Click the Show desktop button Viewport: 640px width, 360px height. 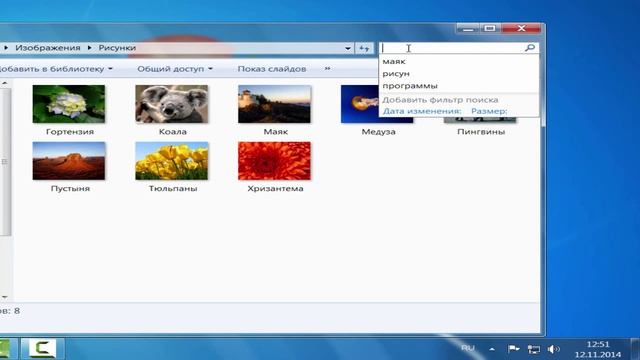(635, 349)
